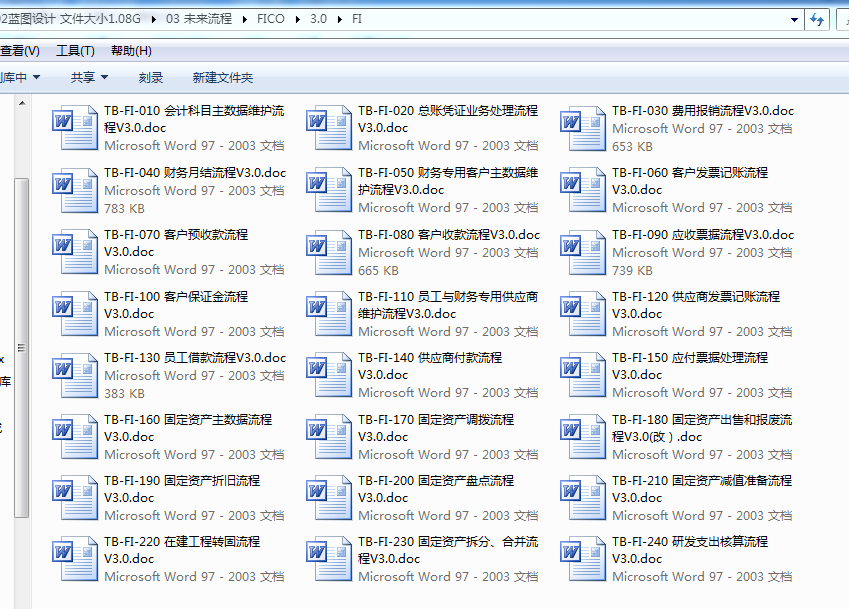Open the address bar history dropdown
Image resolution: width=849 pixels, height=609 pixels.
[x=794, y=20]
